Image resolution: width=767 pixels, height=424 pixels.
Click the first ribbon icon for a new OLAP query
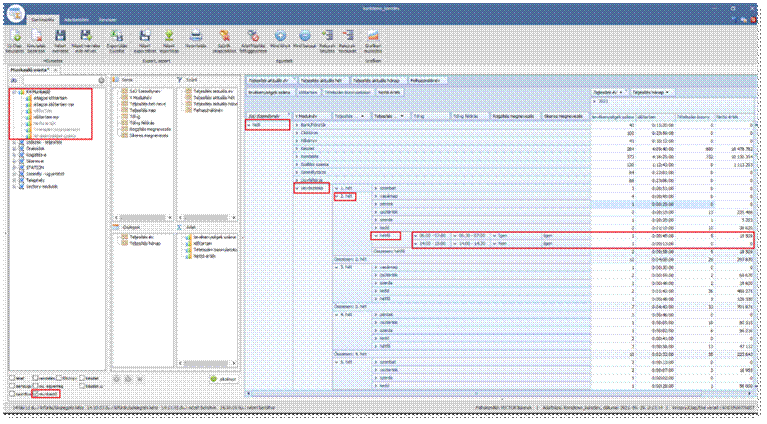[17, 37]
